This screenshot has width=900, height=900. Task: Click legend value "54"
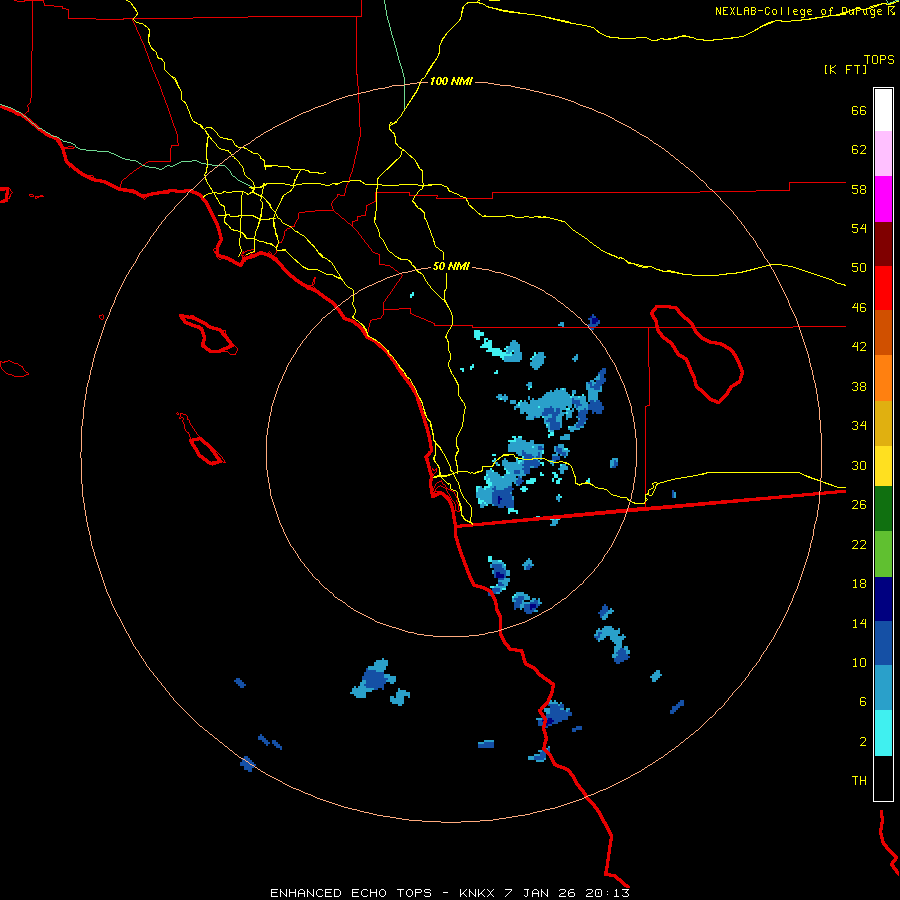[859, 228]
